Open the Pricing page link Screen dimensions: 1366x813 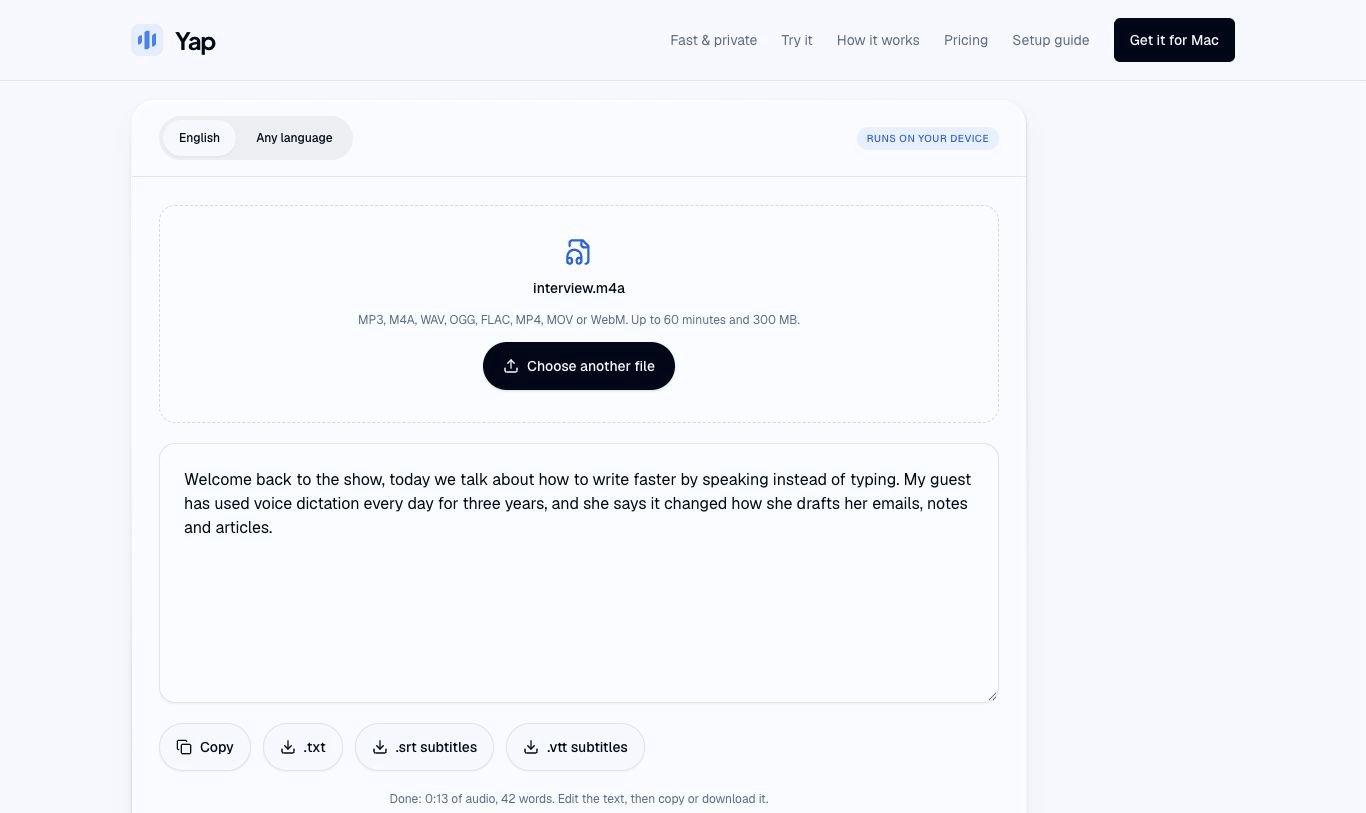tap(966, 40)
